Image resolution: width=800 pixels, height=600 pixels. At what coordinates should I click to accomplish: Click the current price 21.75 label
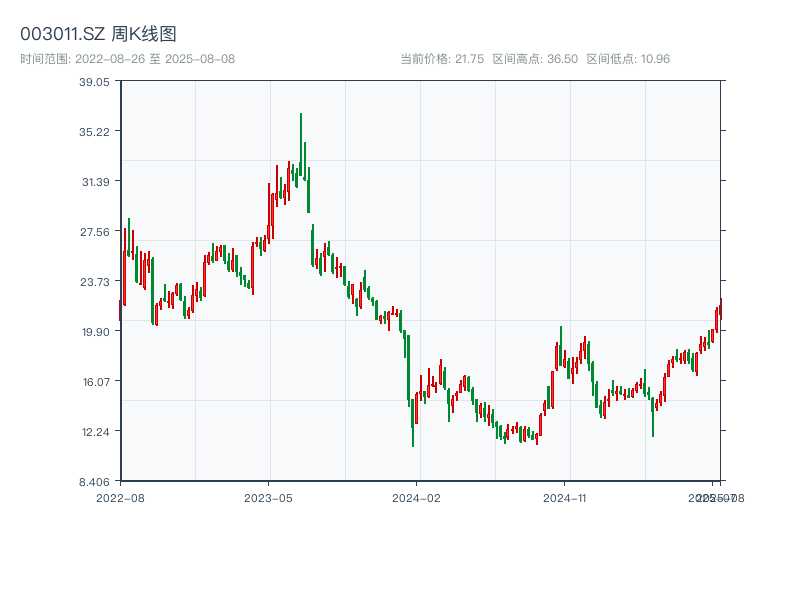point(442,59)
